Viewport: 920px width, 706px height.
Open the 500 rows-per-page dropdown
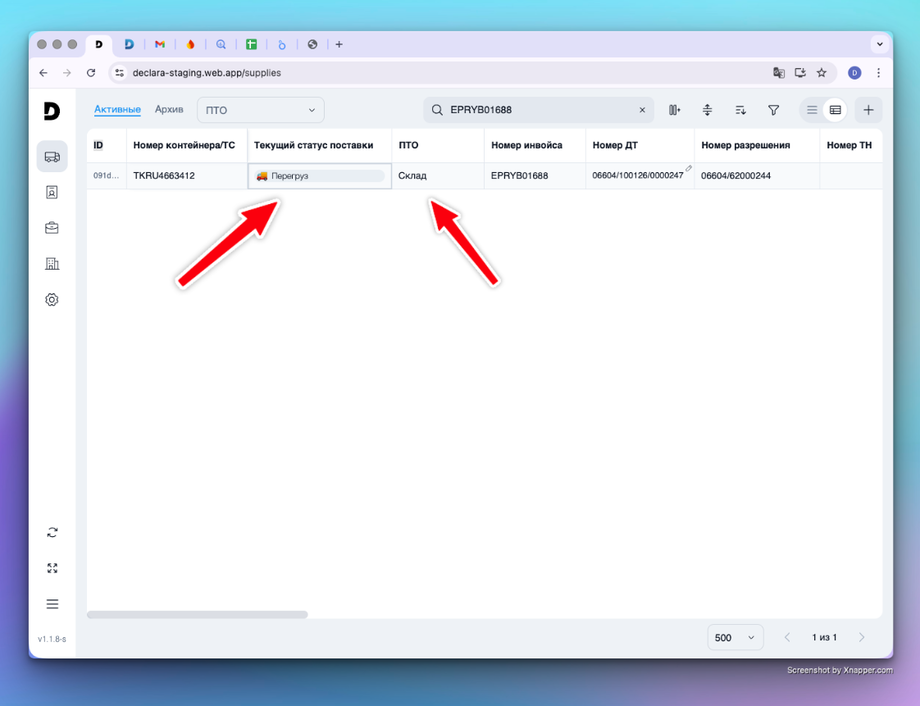pos(735,637)
